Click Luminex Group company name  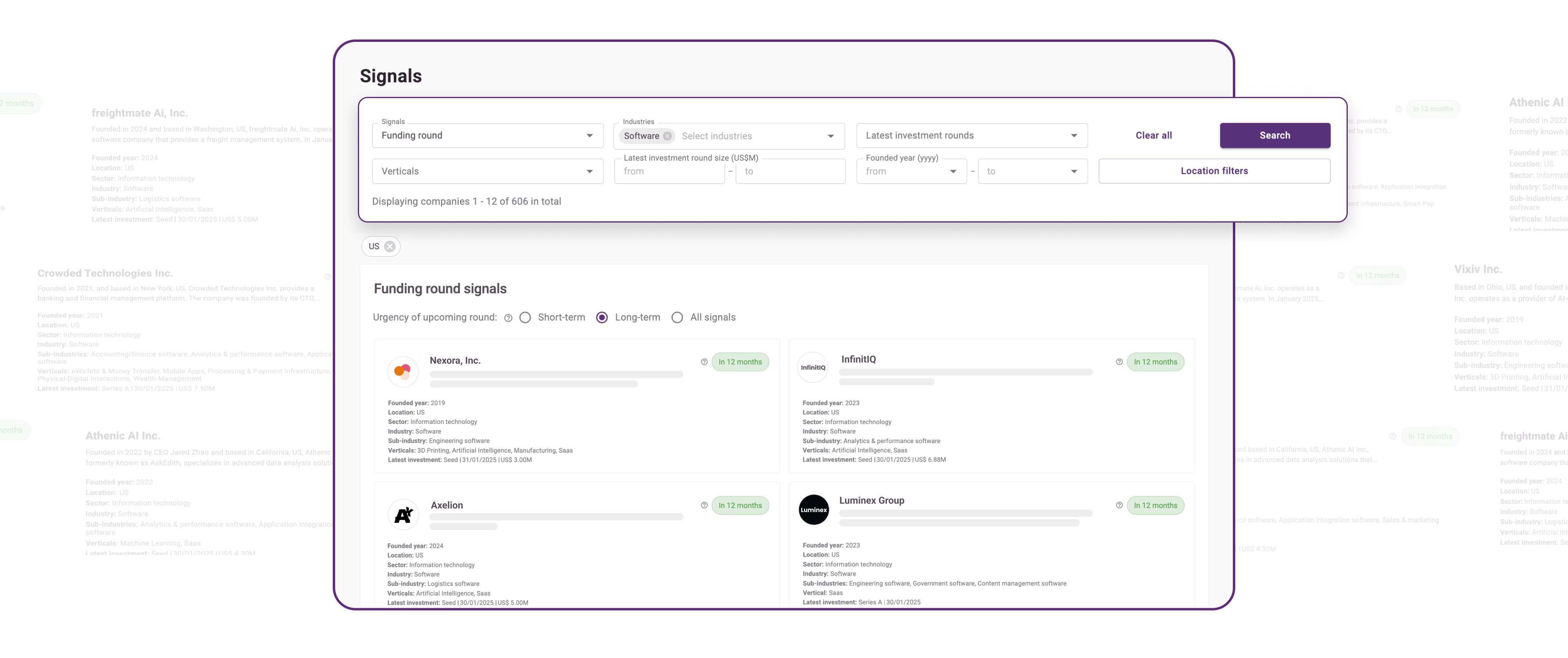click(x=872, y=500)
